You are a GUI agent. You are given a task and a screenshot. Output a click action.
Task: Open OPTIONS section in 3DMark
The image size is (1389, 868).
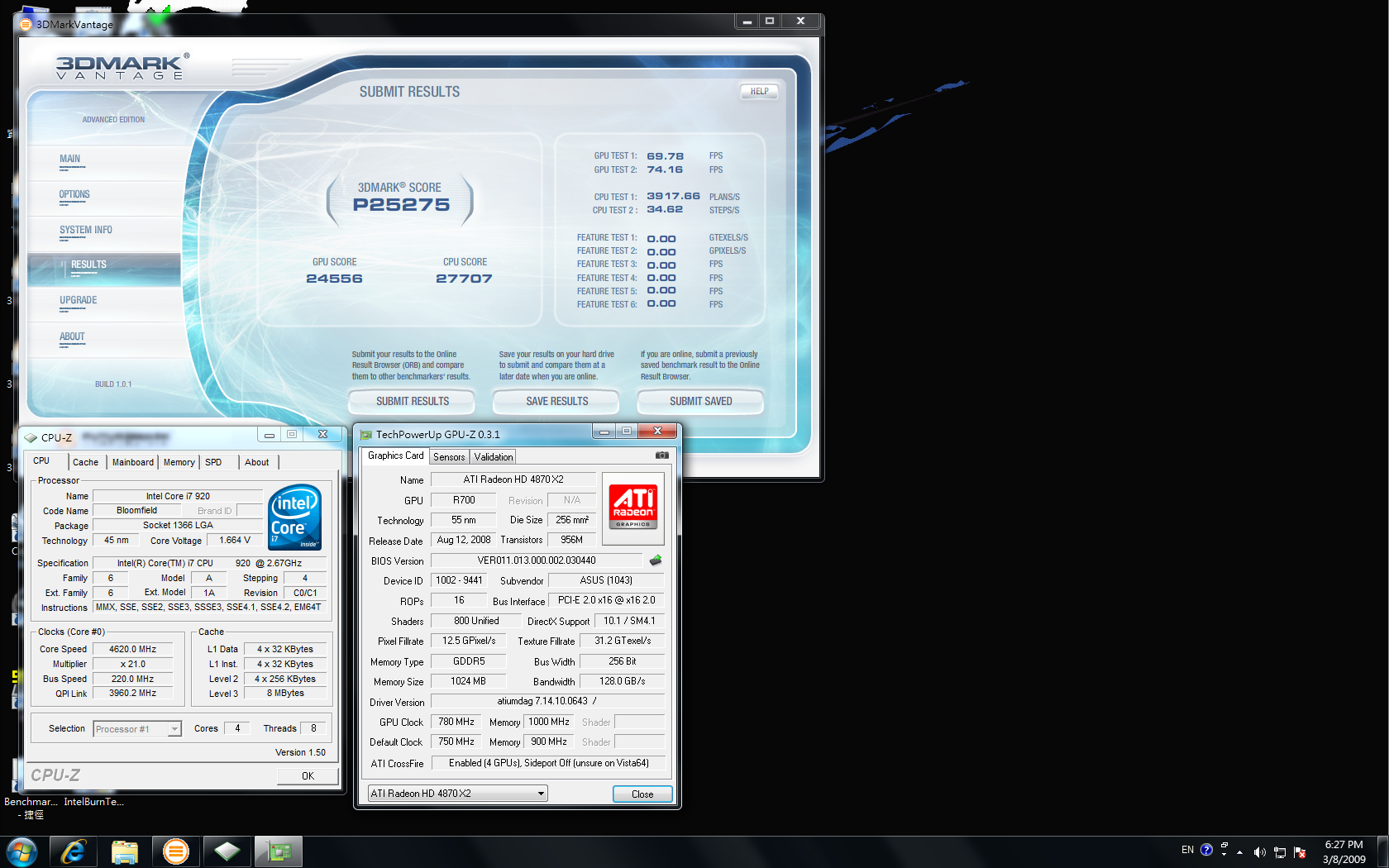tap(104, 198)
